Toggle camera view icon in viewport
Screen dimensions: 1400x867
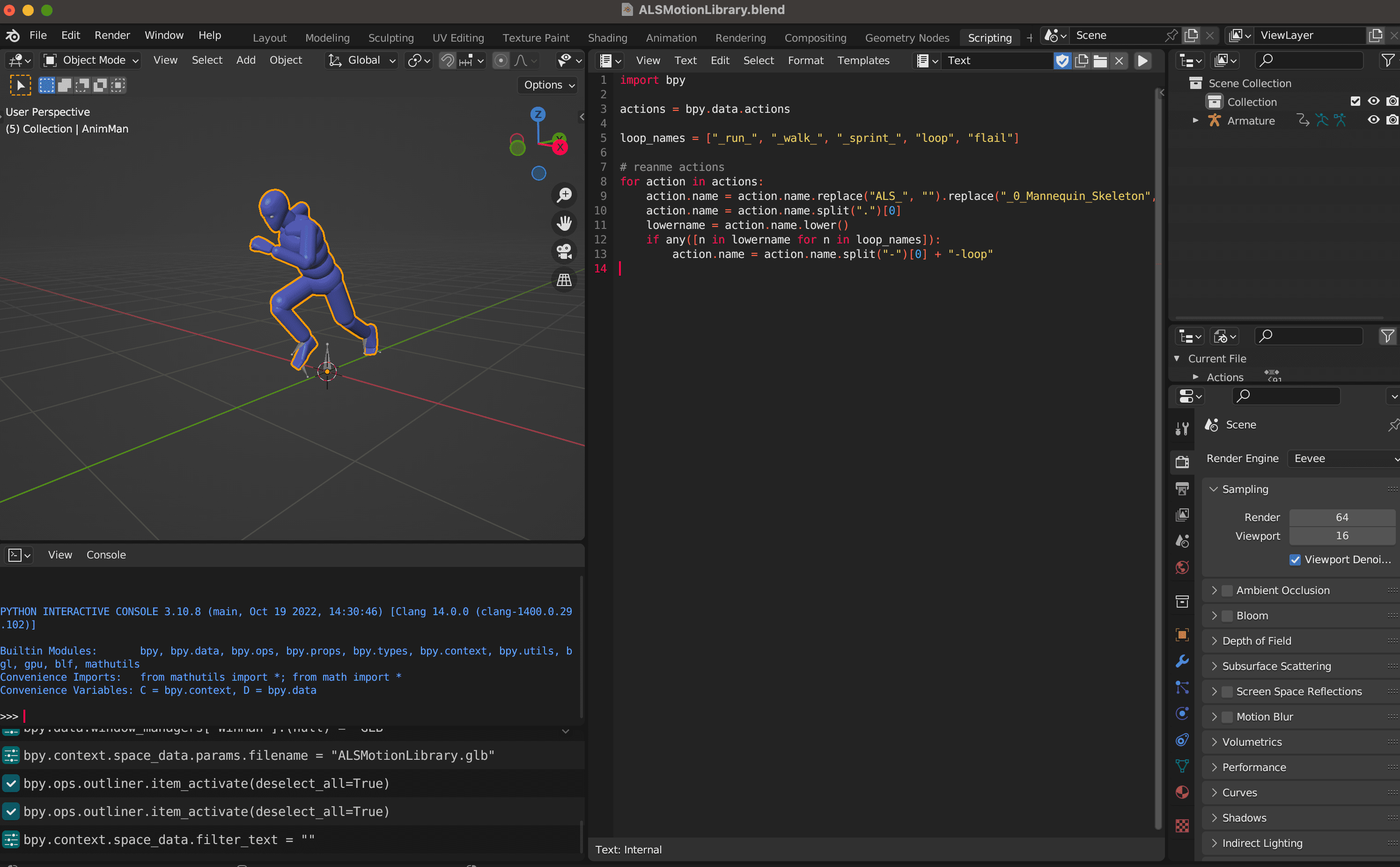564,251
